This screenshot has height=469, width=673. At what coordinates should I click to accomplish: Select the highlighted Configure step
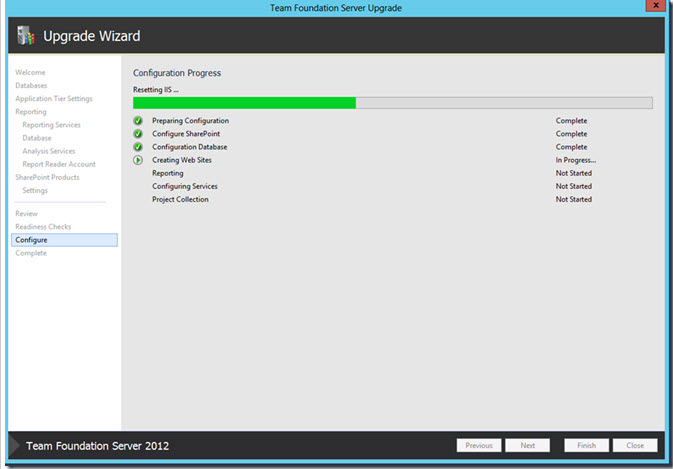click(x=64, y=240)
